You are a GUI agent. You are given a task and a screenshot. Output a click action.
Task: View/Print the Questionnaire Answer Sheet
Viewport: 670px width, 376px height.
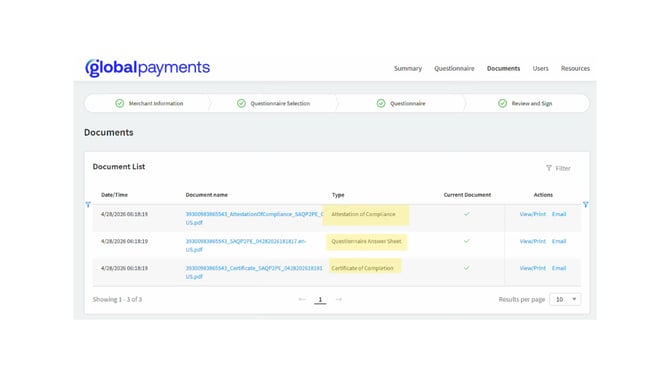coord(532,241)
